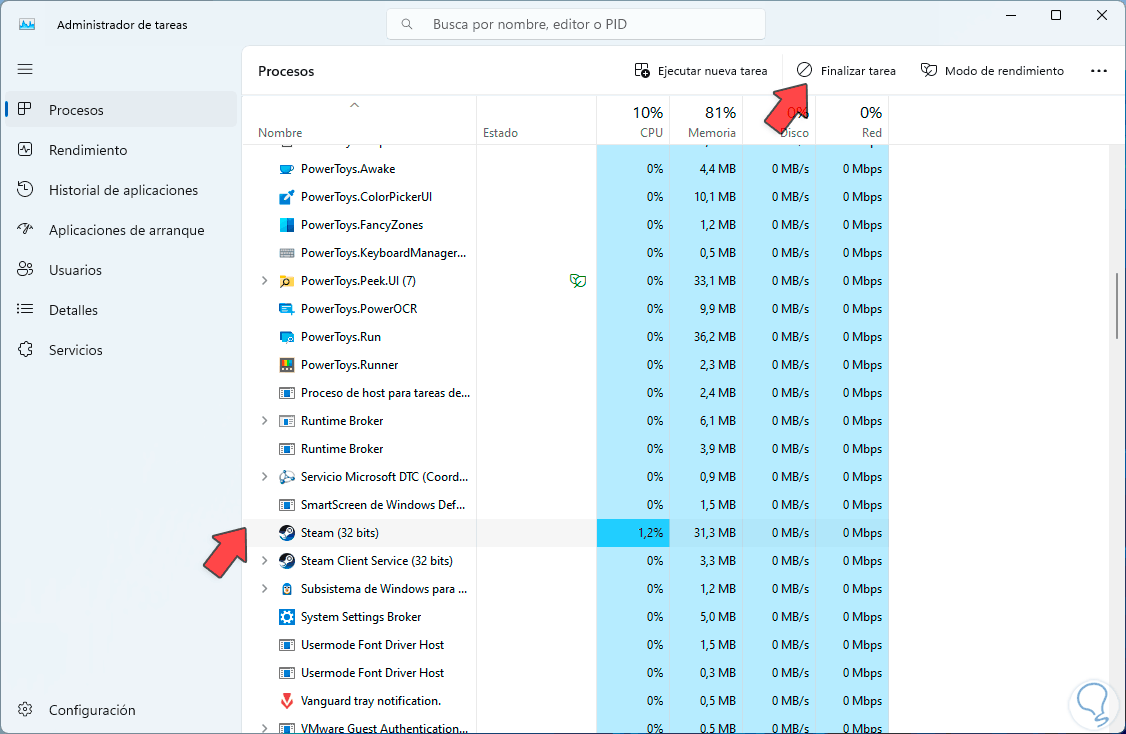Sort by the Memoria column header
Screen dimensions: 1126x734
(706, 120)
